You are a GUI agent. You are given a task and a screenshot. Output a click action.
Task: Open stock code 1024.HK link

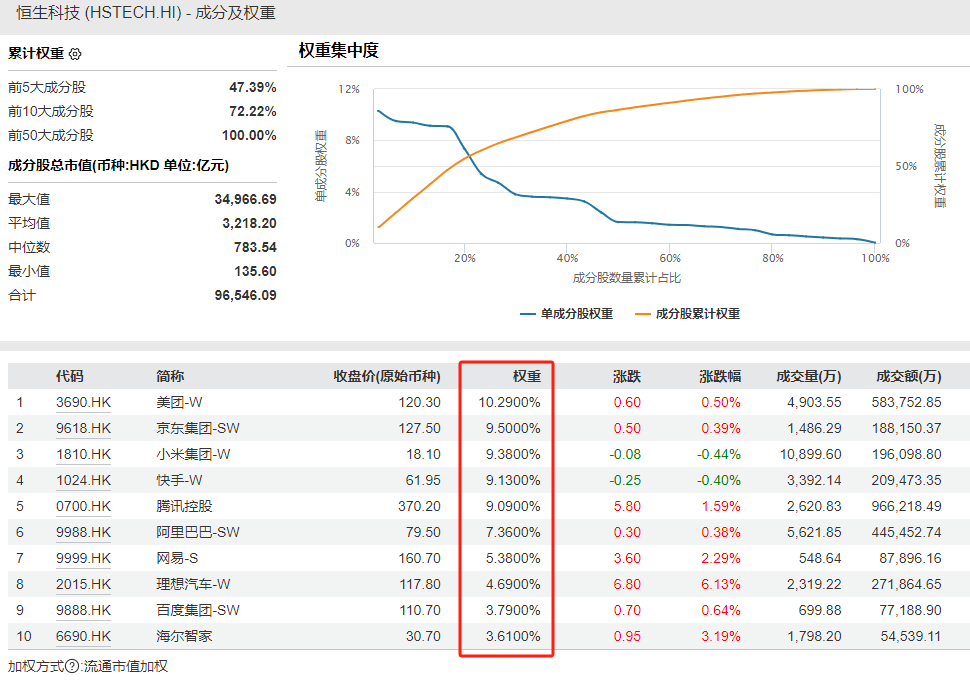(84, 480)
